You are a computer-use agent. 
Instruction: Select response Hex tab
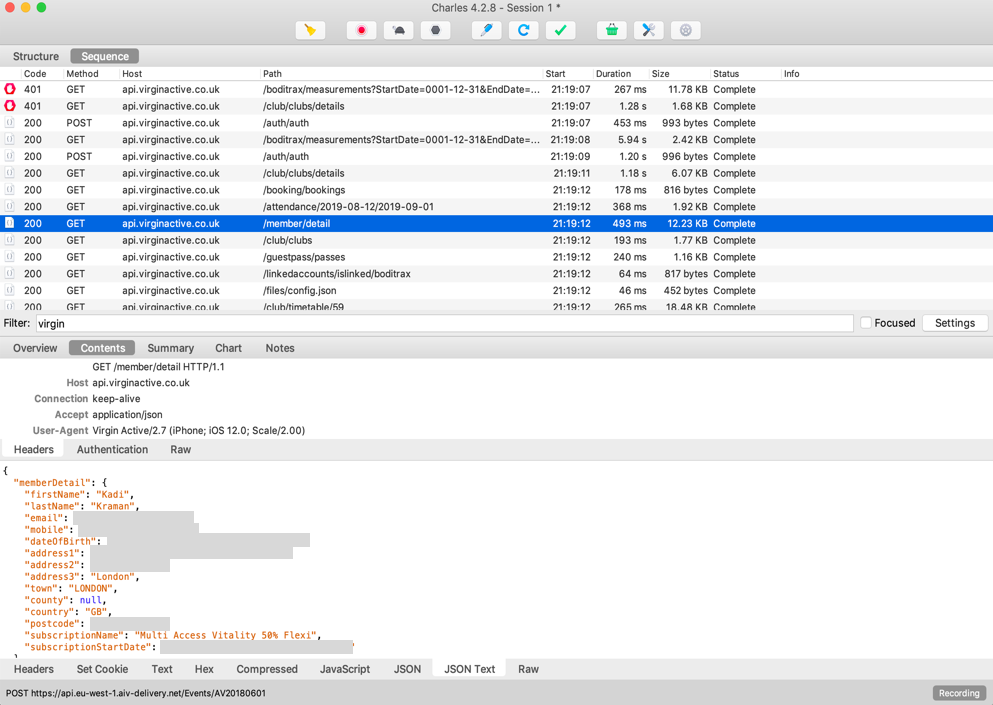click(x=204, y=669)
